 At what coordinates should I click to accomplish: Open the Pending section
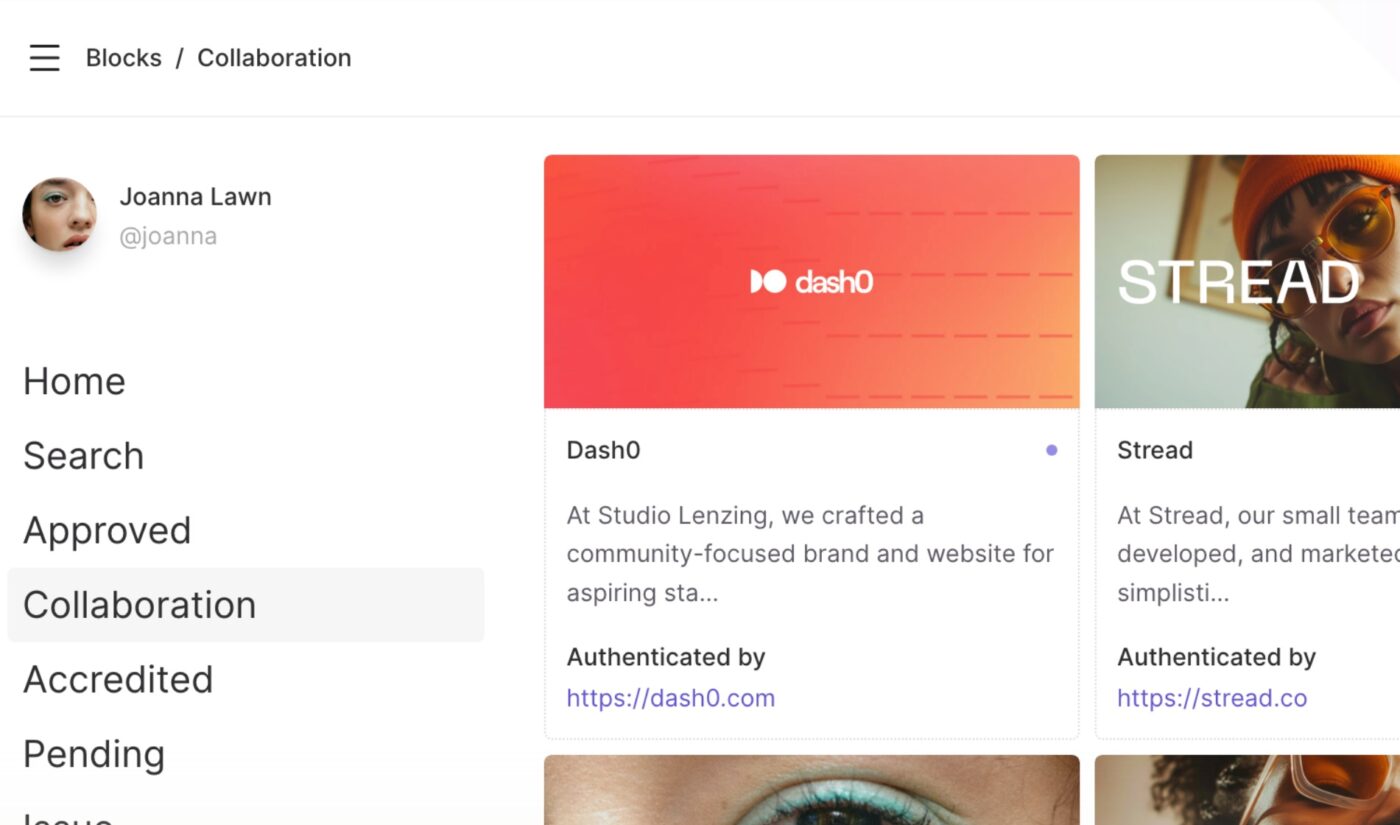pos(94,754)
